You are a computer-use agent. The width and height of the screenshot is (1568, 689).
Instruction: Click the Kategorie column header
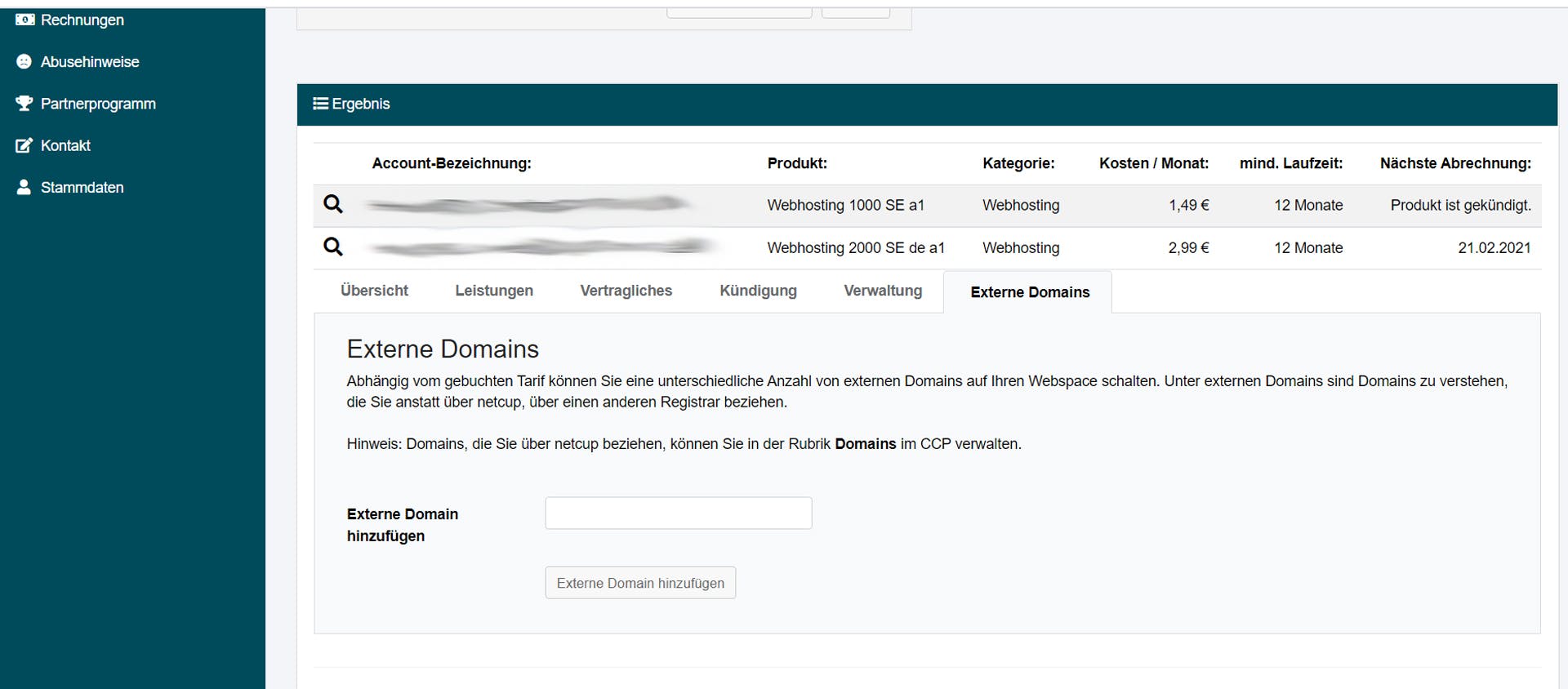coord(1018,163)
